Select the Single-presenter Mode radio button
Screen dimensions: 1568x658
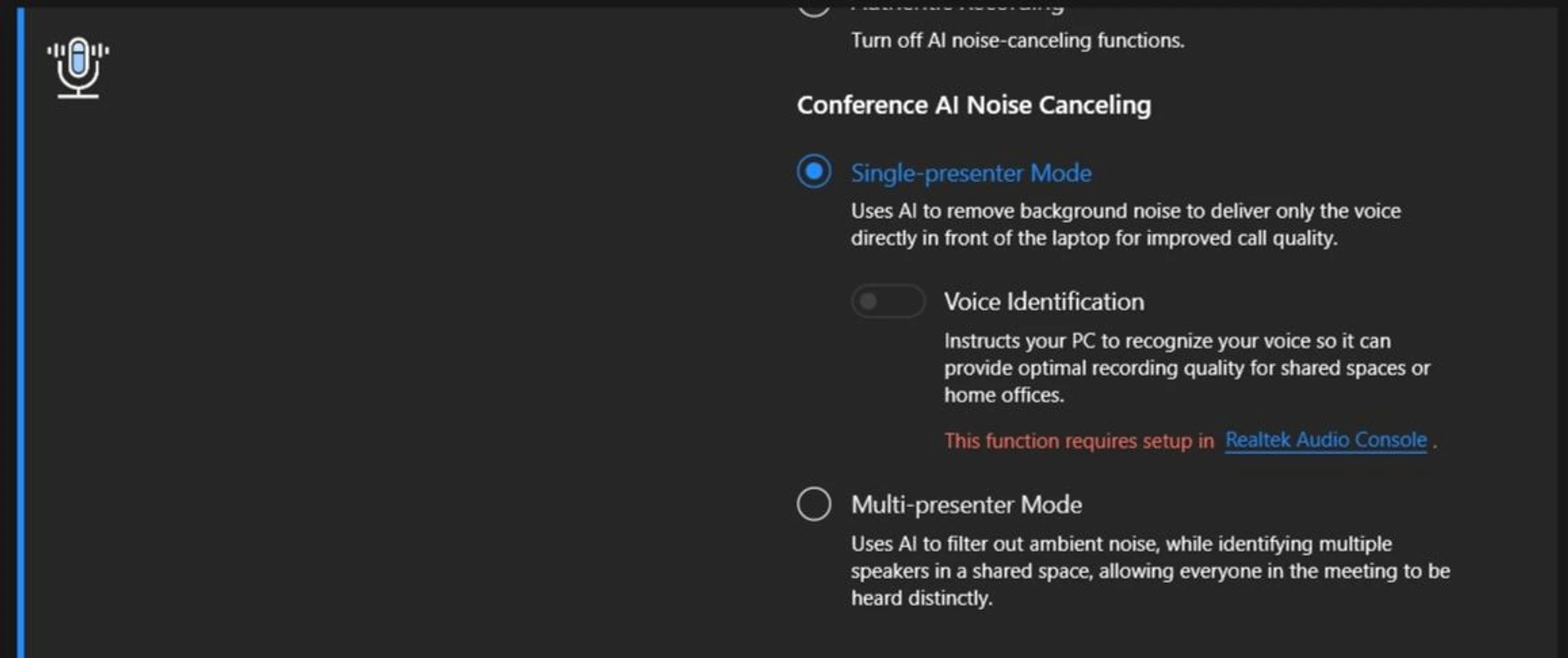tap(813, 171)
